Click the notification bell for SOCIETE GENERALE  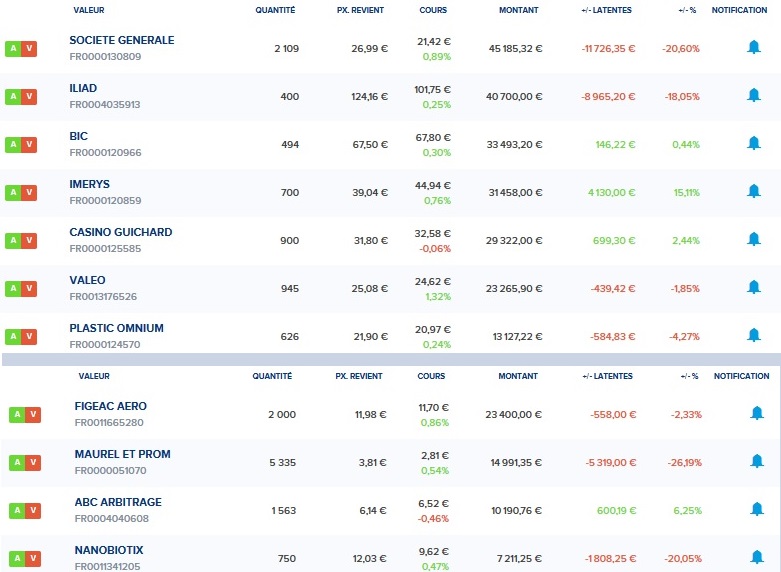[754, 47]
